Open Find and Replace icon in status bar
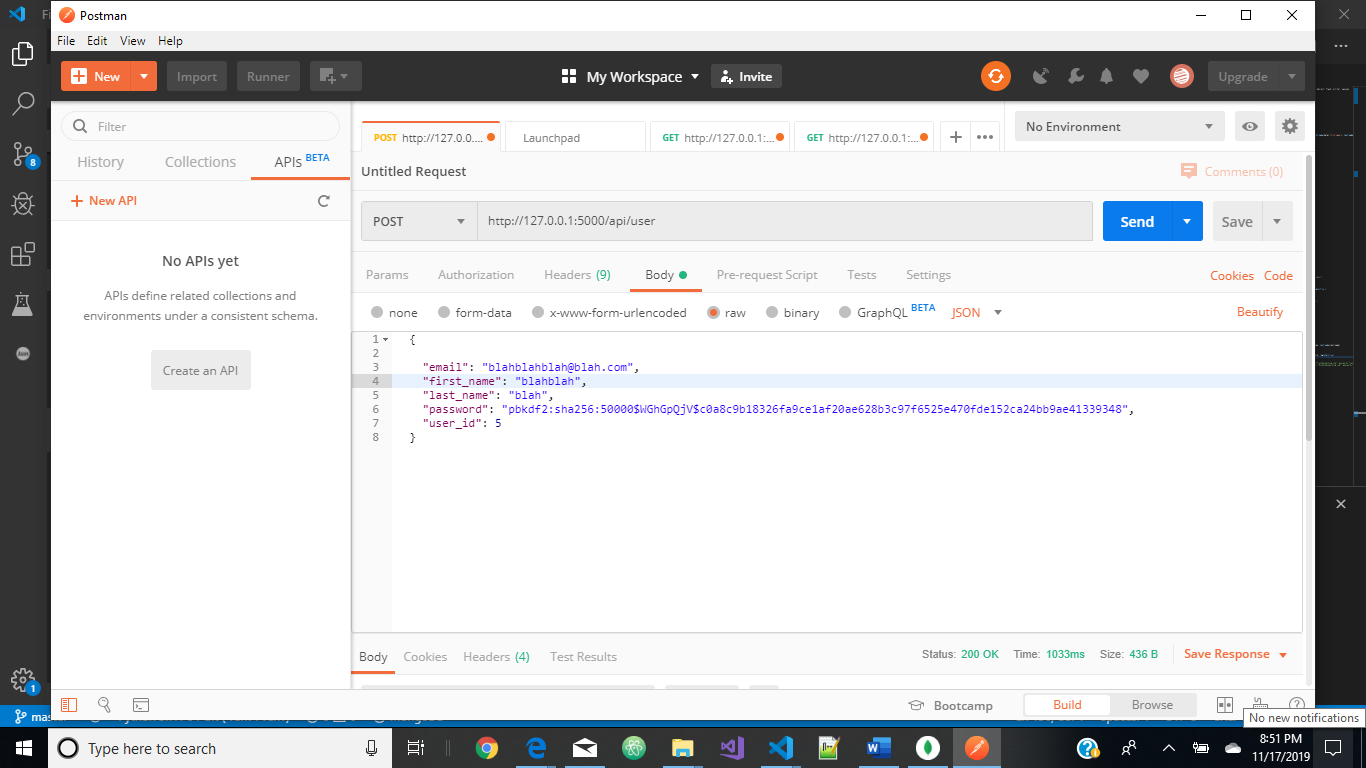The image size is (1366, 768). [104, 705]
